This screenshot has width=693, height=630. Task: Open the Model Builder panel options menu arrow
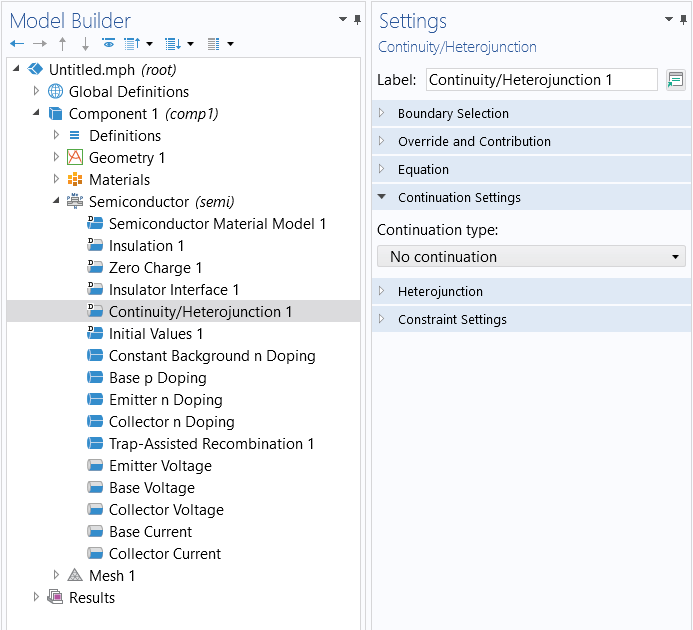click(343, 19)
